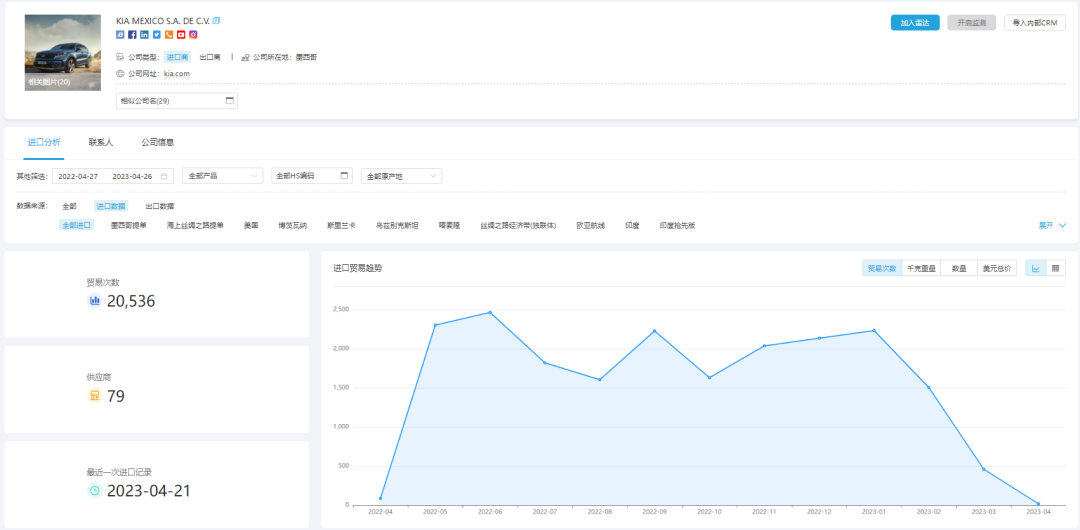Open the YouTube social icon

click(181, 35)
